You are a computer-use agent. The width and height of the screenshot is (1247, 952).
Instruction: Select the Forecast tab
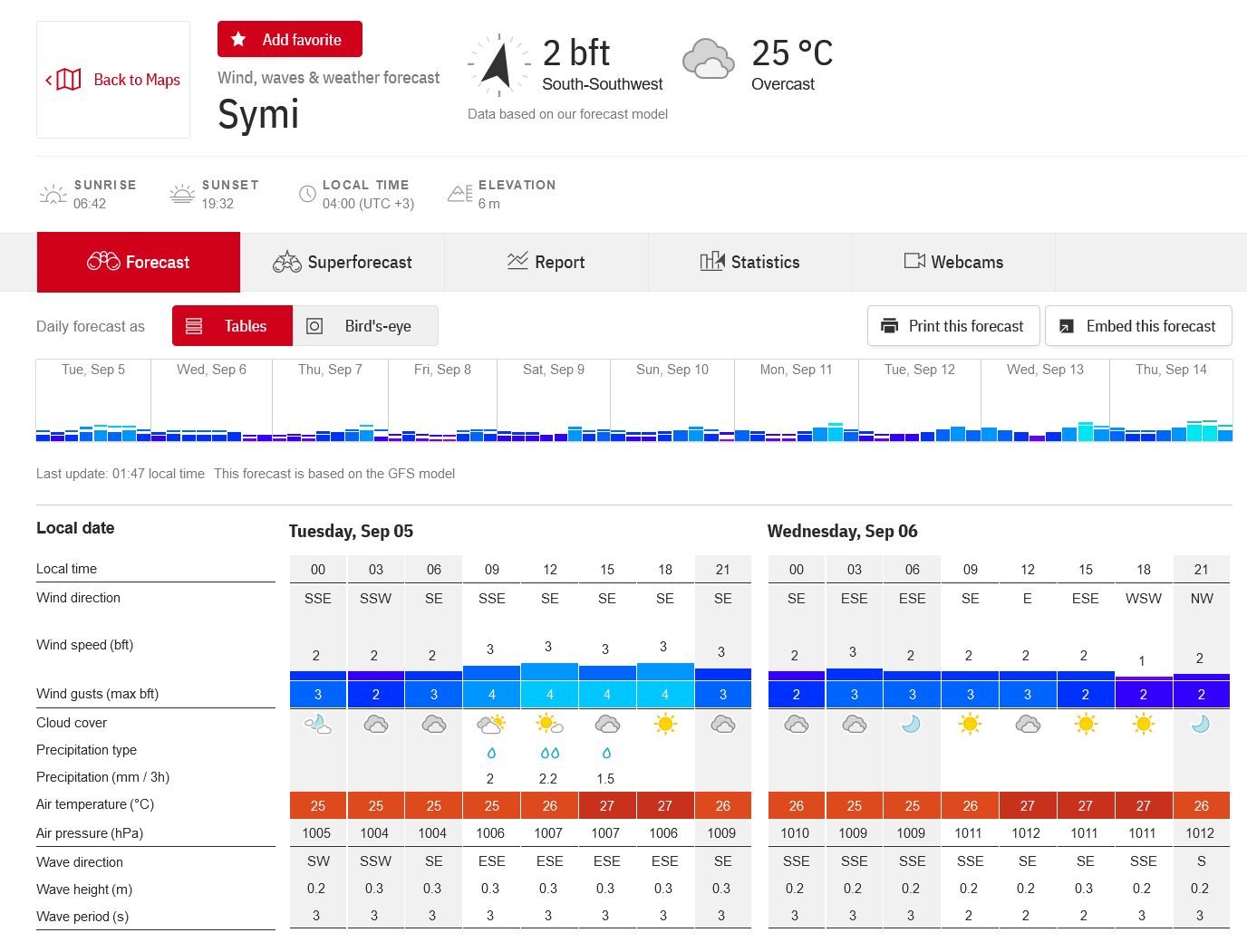click(139, 262)
